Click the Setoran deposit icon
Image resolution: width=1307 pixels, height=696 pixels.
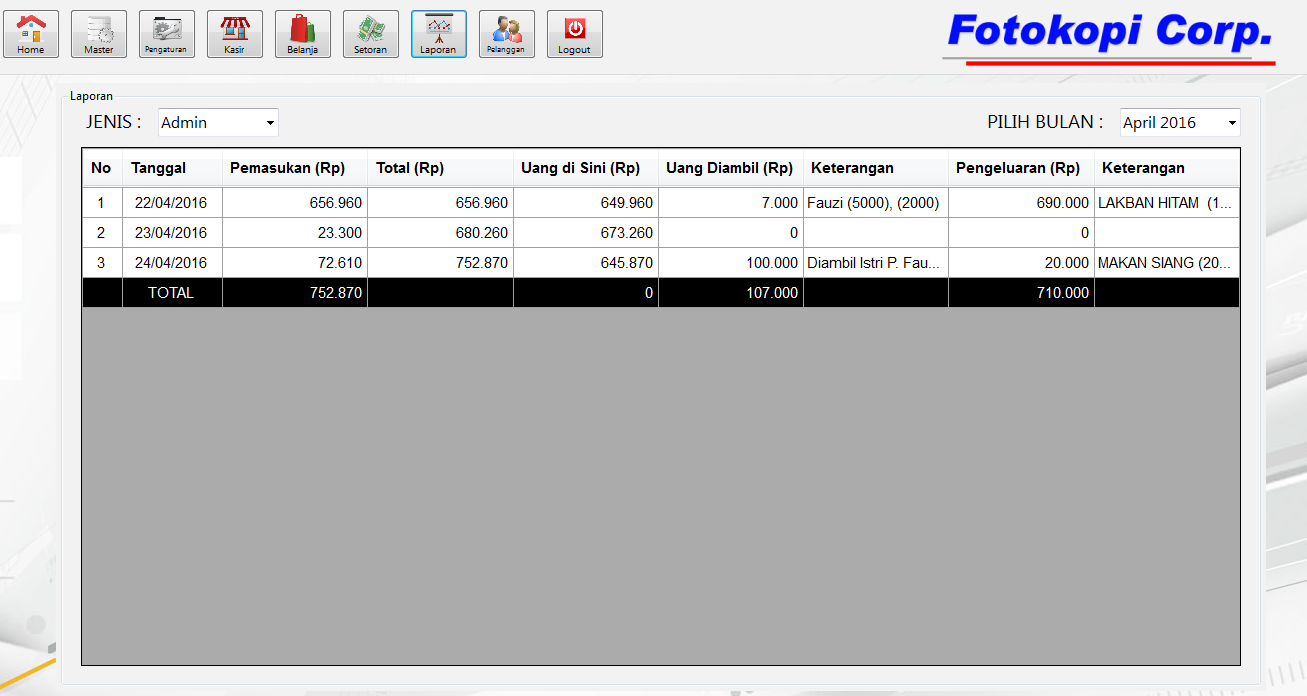(x=370, y=33)
